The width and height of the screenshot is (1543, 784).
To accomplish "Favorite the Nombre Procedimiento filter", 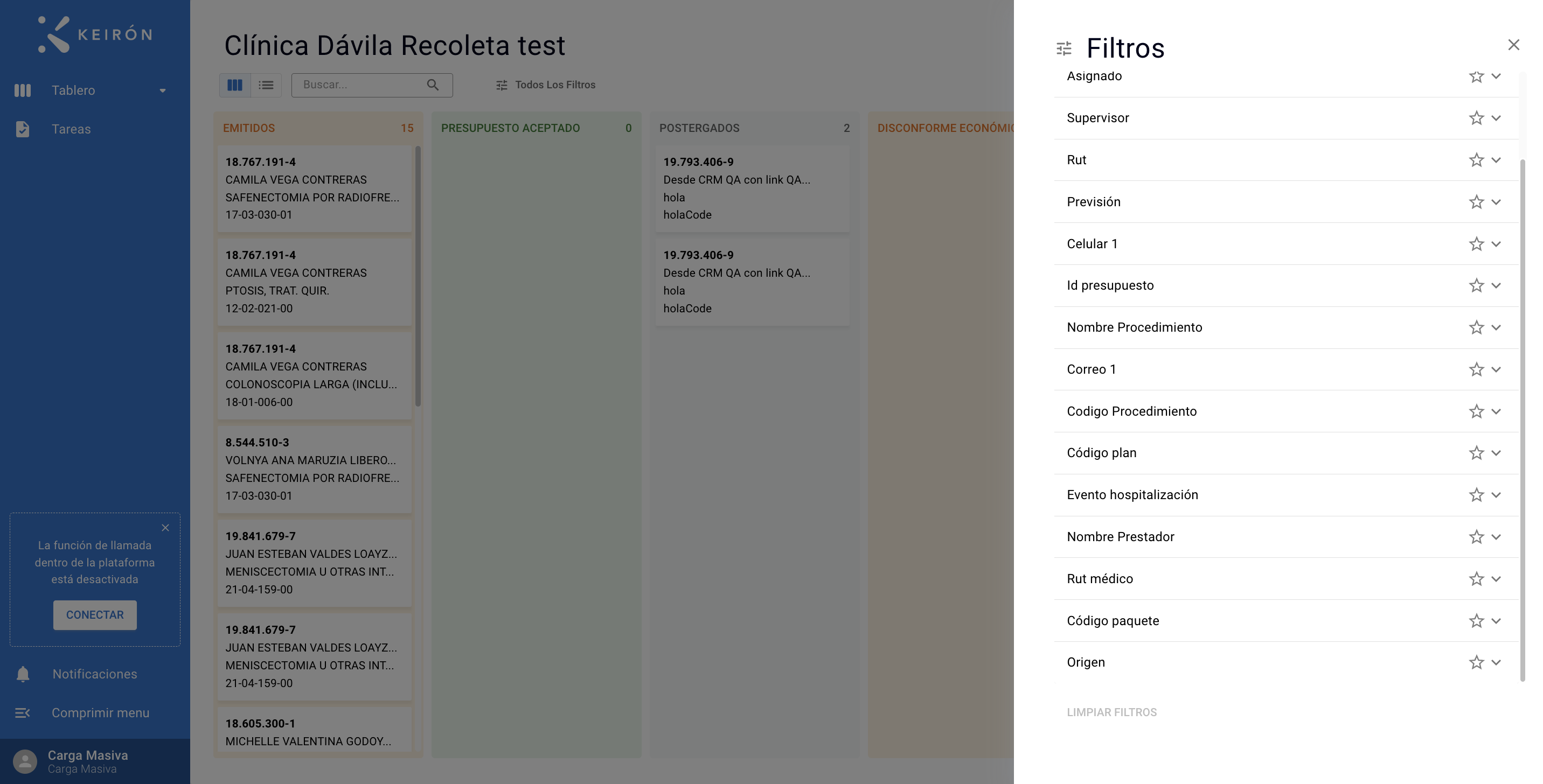I will [1476, 327].
